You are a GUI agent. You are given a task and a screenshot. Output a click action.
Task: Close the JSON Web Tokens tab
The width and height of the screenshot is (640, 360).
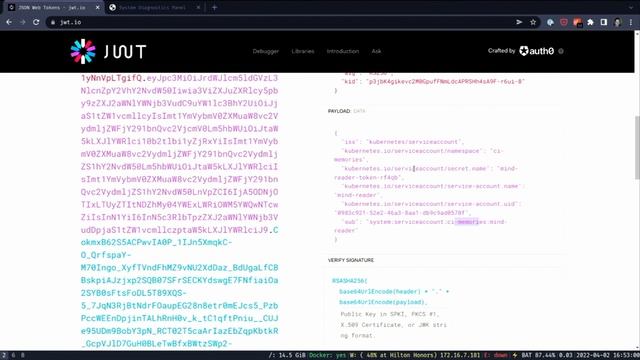click(98, 7)
